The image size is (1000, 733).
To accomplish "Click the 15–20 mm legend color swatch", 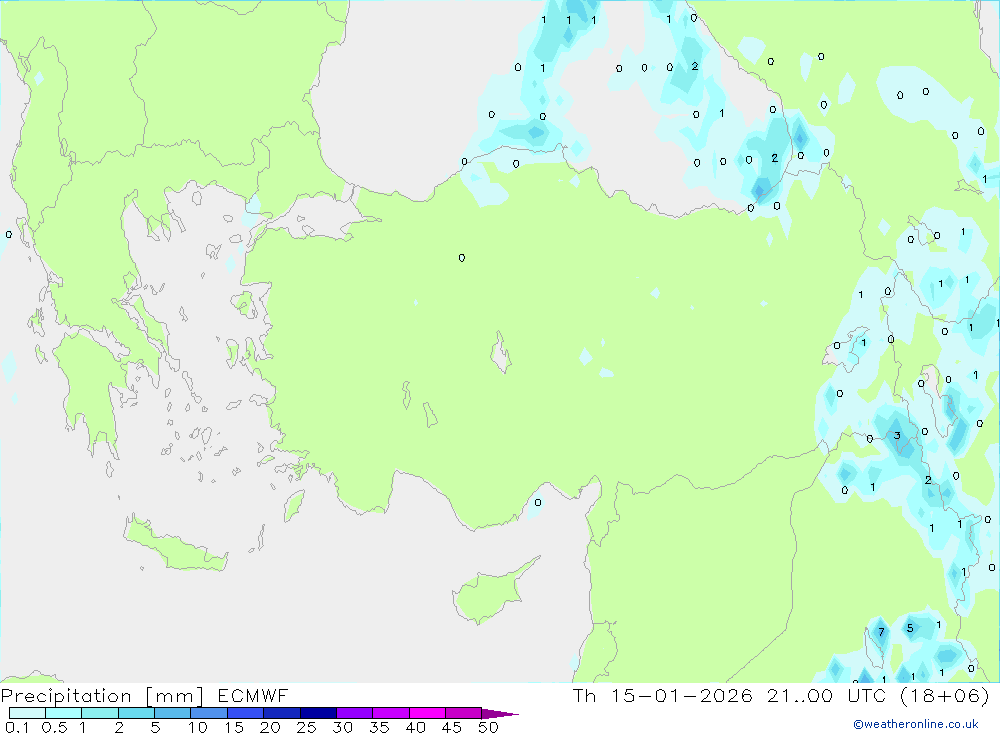I will point(245,713).
